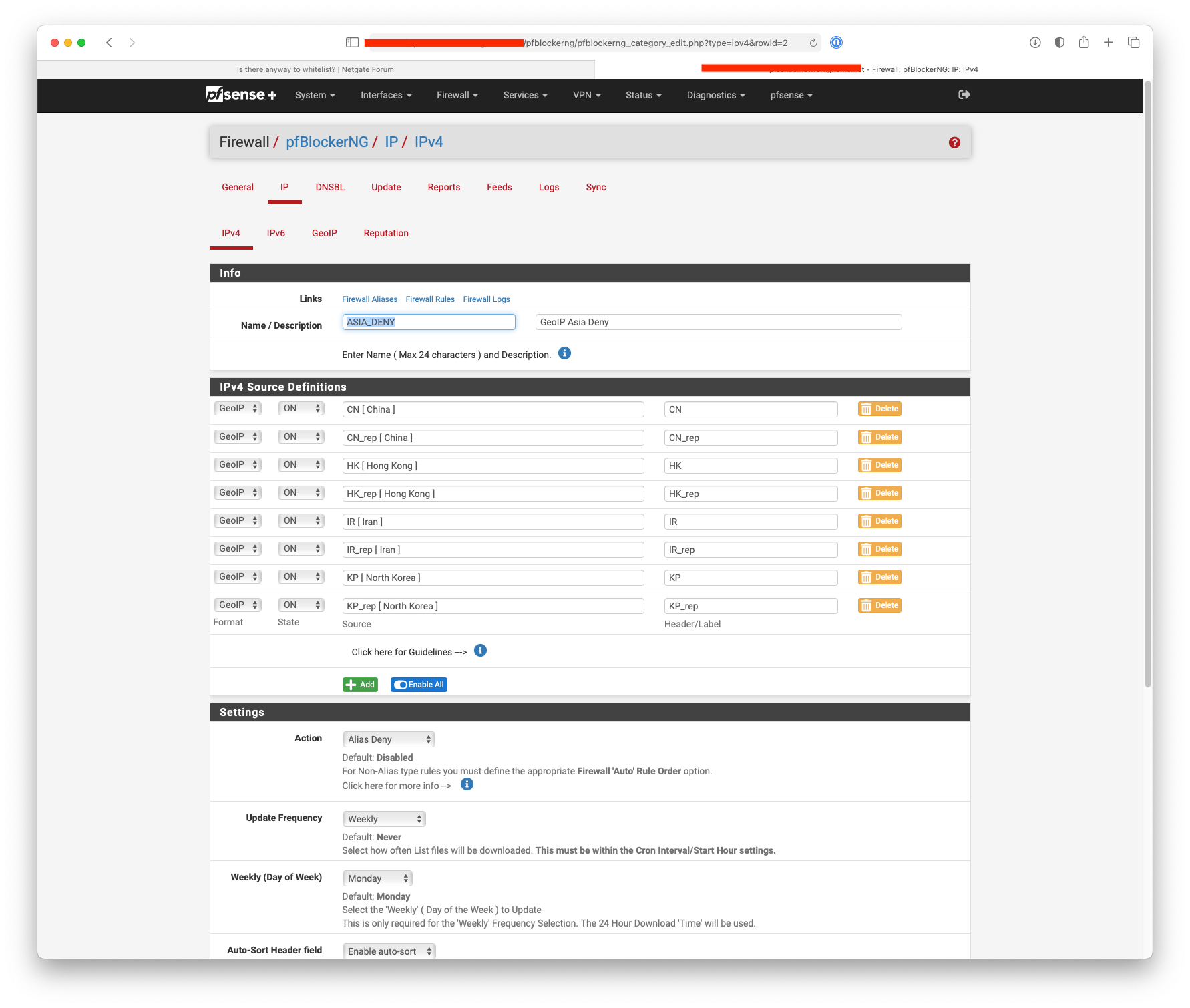This screenshot has width=1190, height=1008.
Task: Delete the IR_rep row
Action: (x=879, y=549)
